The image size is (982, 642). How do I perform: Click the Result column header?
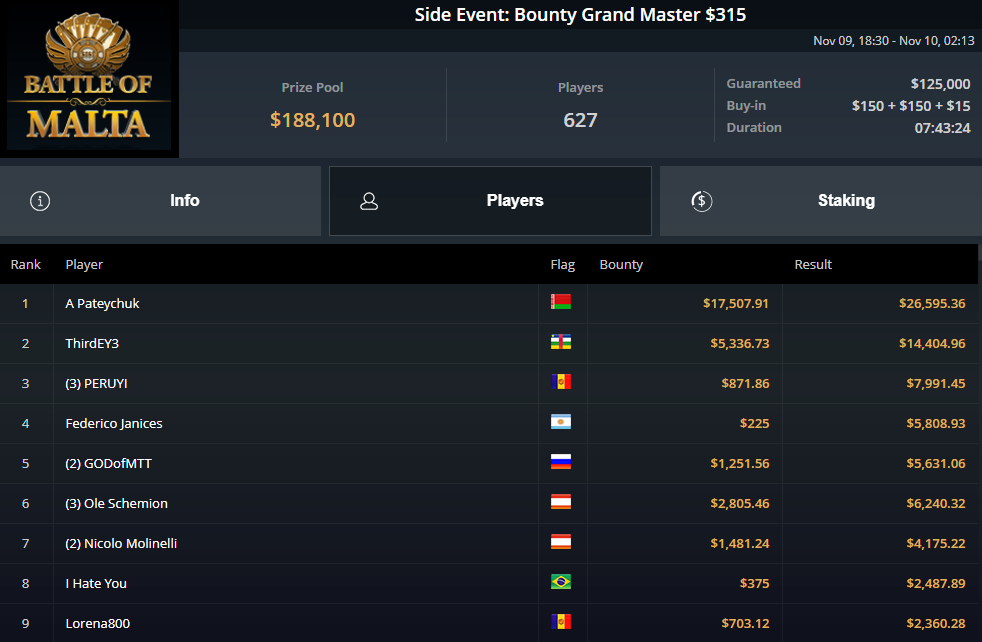click(x=813, y=265)
